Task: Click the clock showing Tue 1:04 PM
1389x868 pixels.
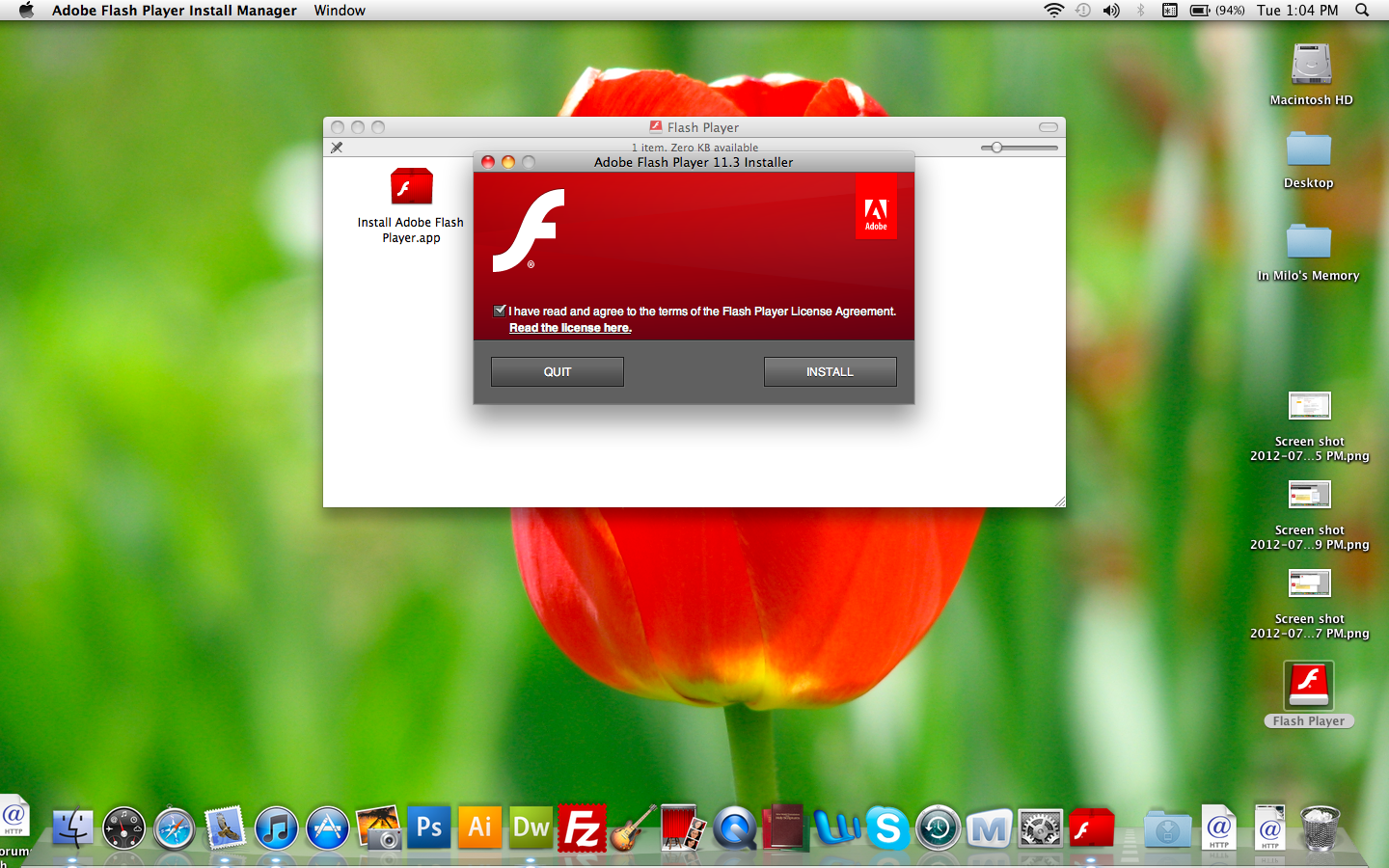Action: pos(1297,11)
